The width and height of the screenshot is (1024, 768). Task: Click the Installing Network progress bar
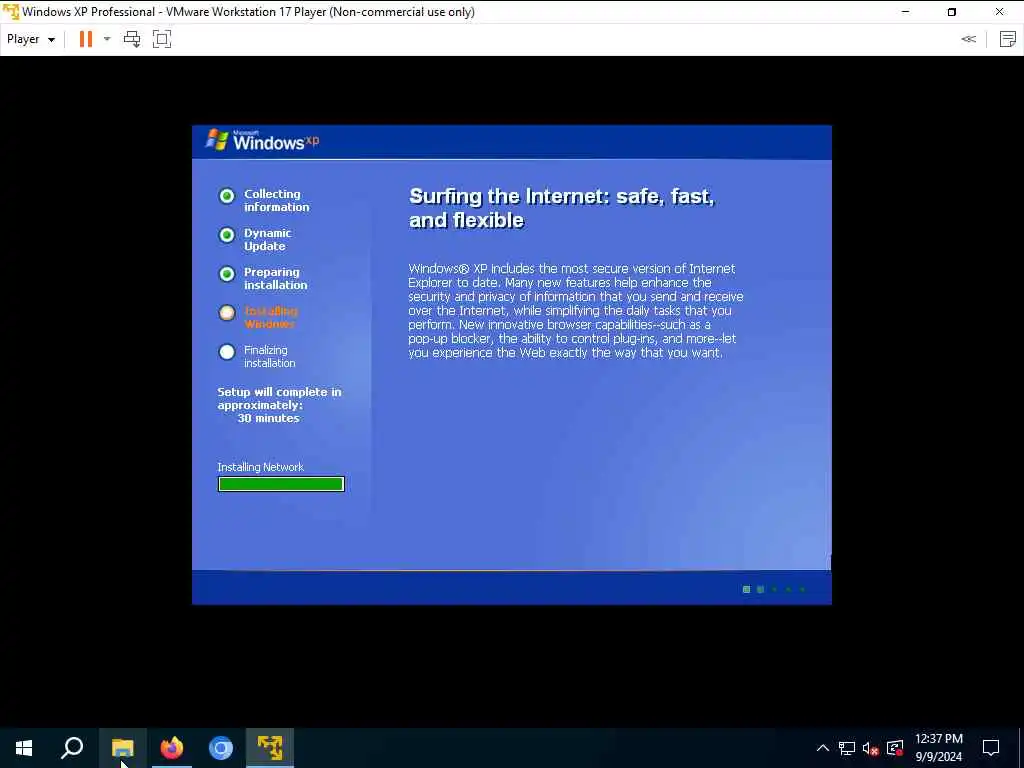pos(281,484)
